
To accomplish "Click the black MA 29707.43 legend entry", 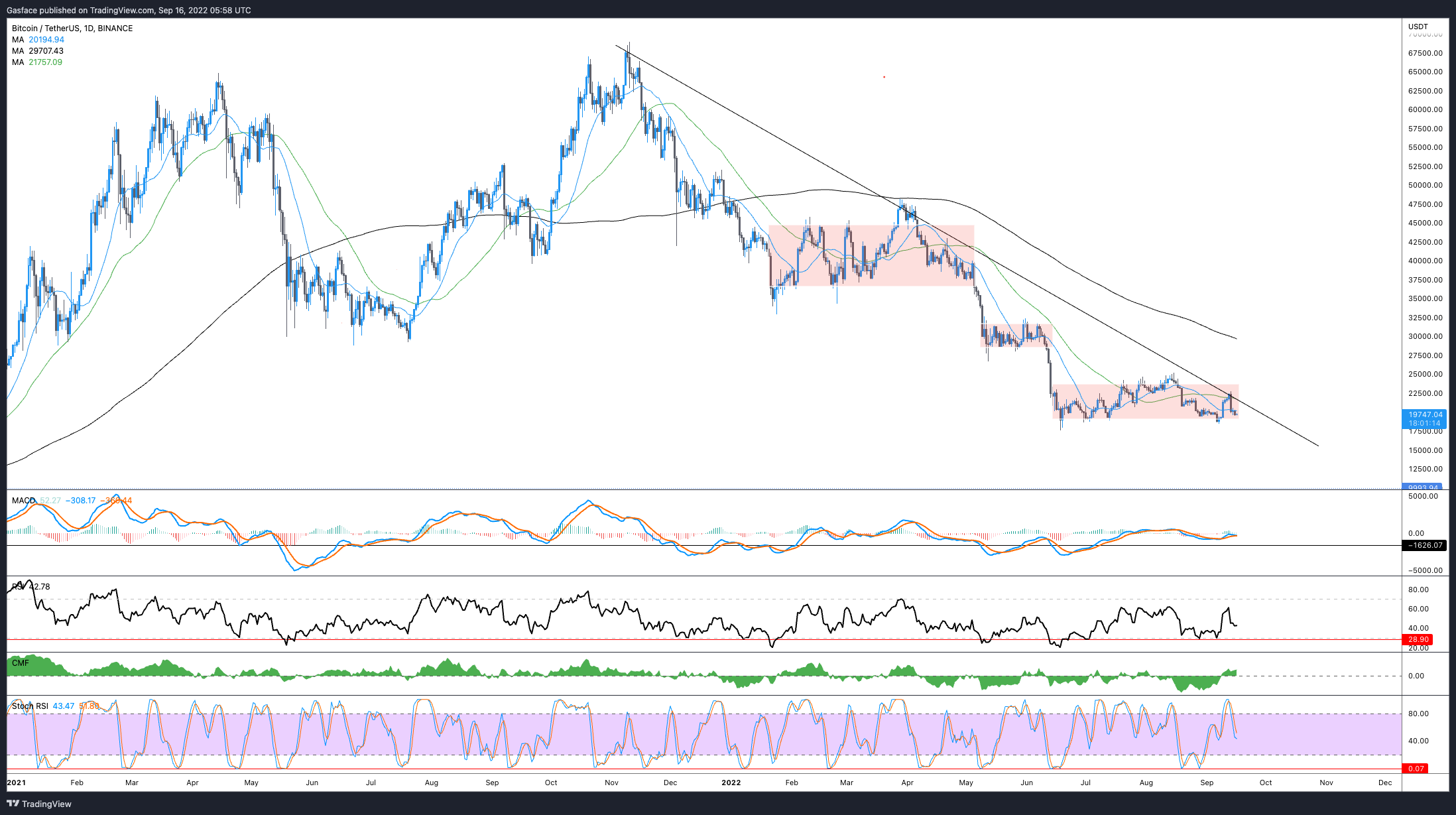I will (38, 51).
